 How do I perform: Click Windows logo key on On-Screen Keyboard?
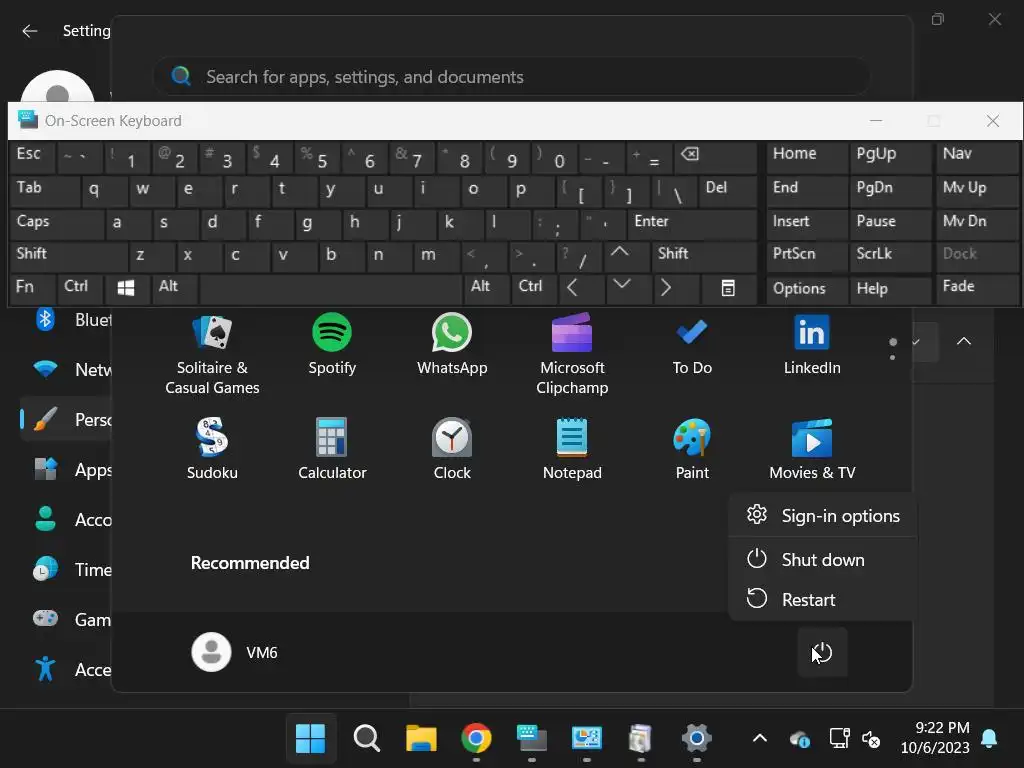tap(127, 289)
